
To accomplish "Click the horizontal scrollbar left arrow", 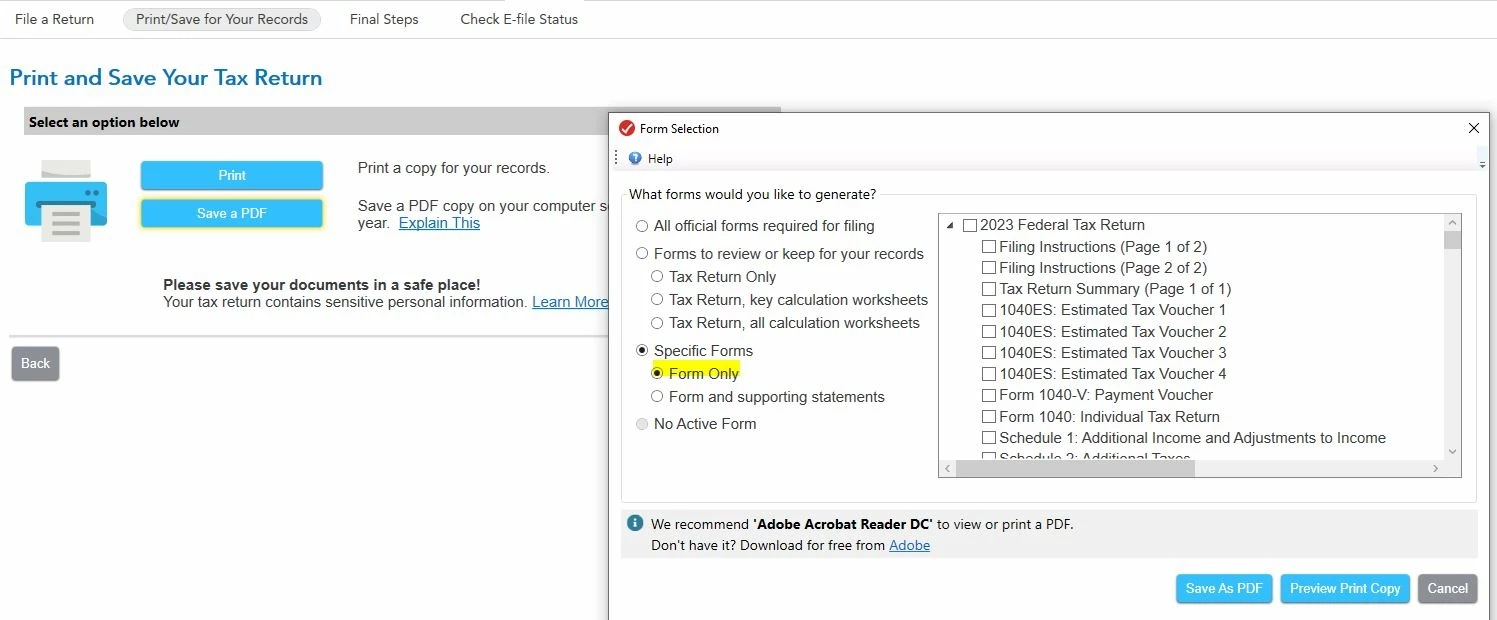I will pyautogui.click(x=947, y=469).
